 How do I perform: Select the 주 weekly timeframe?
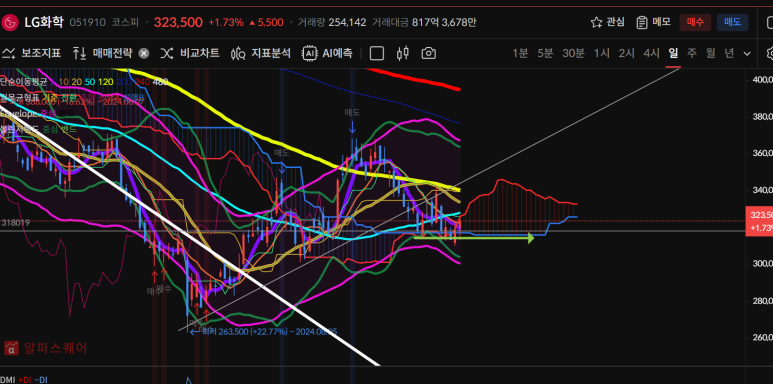pos(692,53)
